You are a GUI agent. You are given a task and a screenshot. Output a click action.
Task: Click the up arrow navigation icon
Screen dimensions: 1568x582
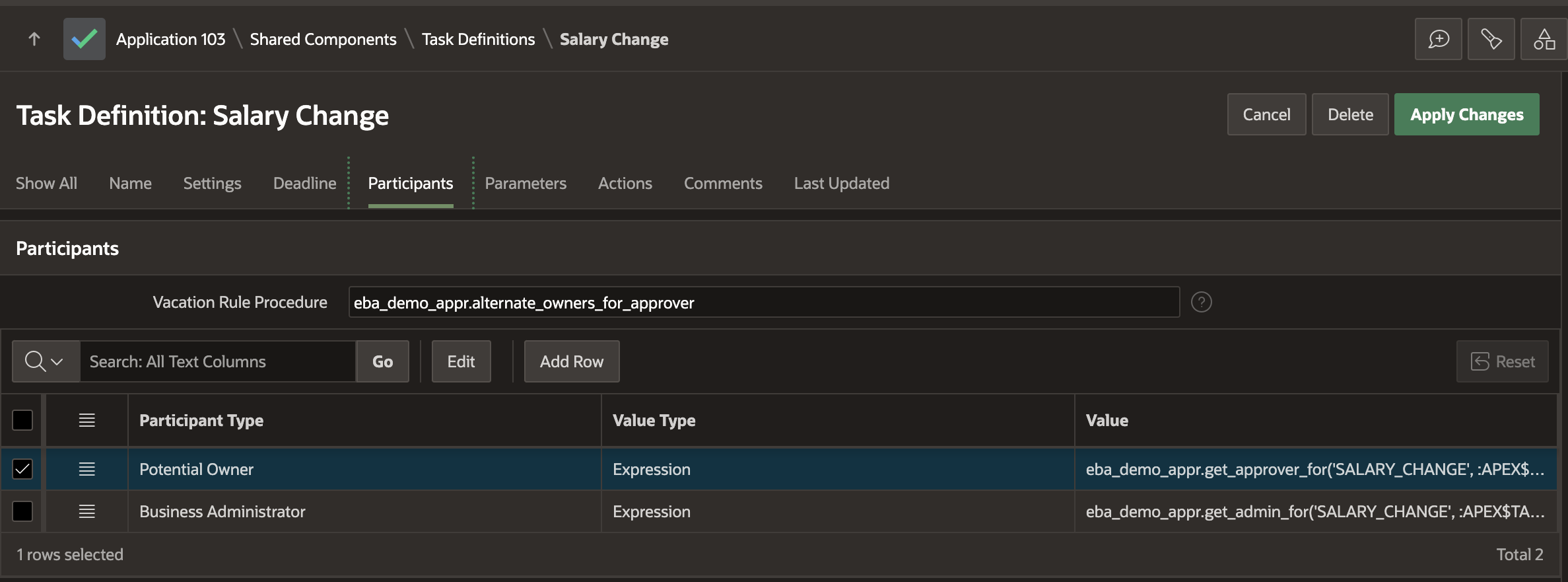click(x=34, y=39)
